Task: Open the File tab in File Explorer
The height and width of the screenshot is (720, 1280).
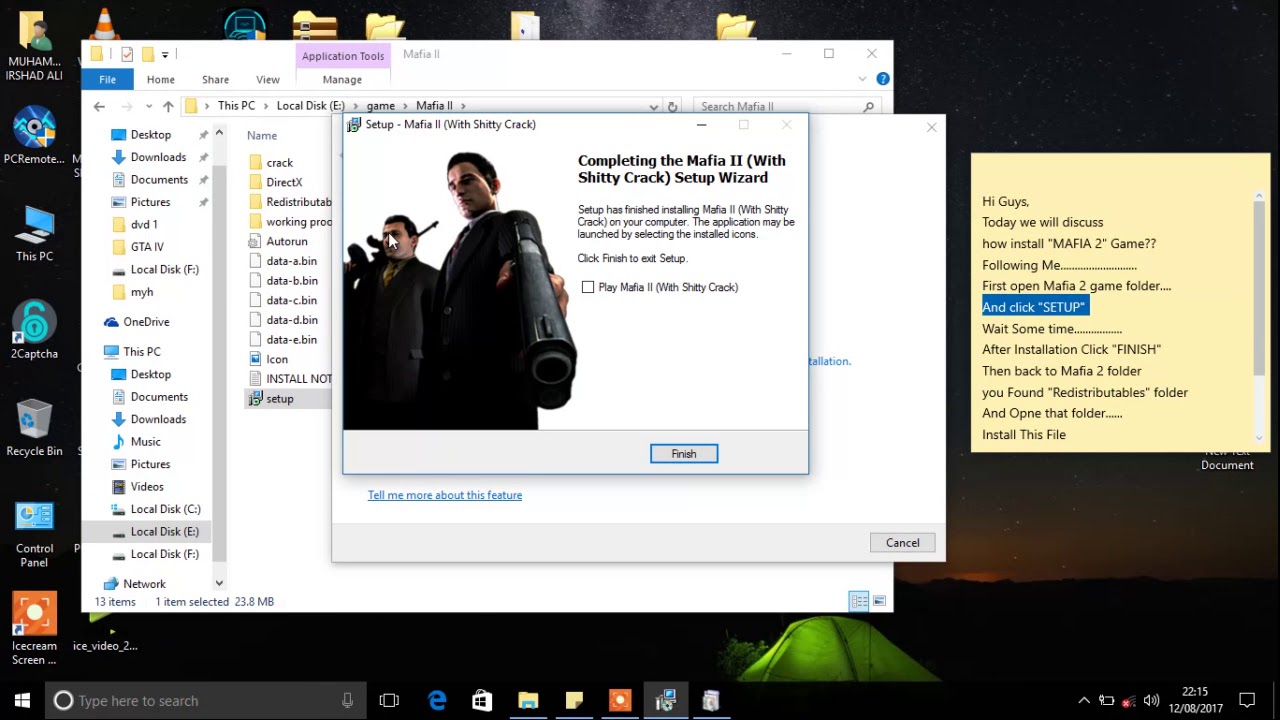Action: (x=107, y=79)
